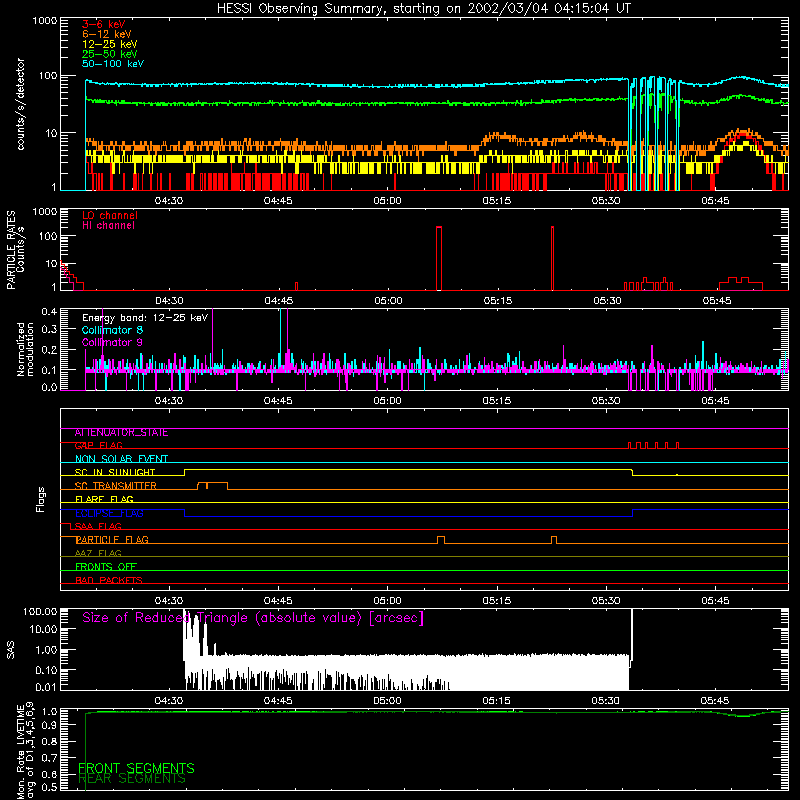Click the SC_TRANSMITTER raised pulse after 04:30
The image size is (800, 800).
pyautogui.click(x=212, y=485)
